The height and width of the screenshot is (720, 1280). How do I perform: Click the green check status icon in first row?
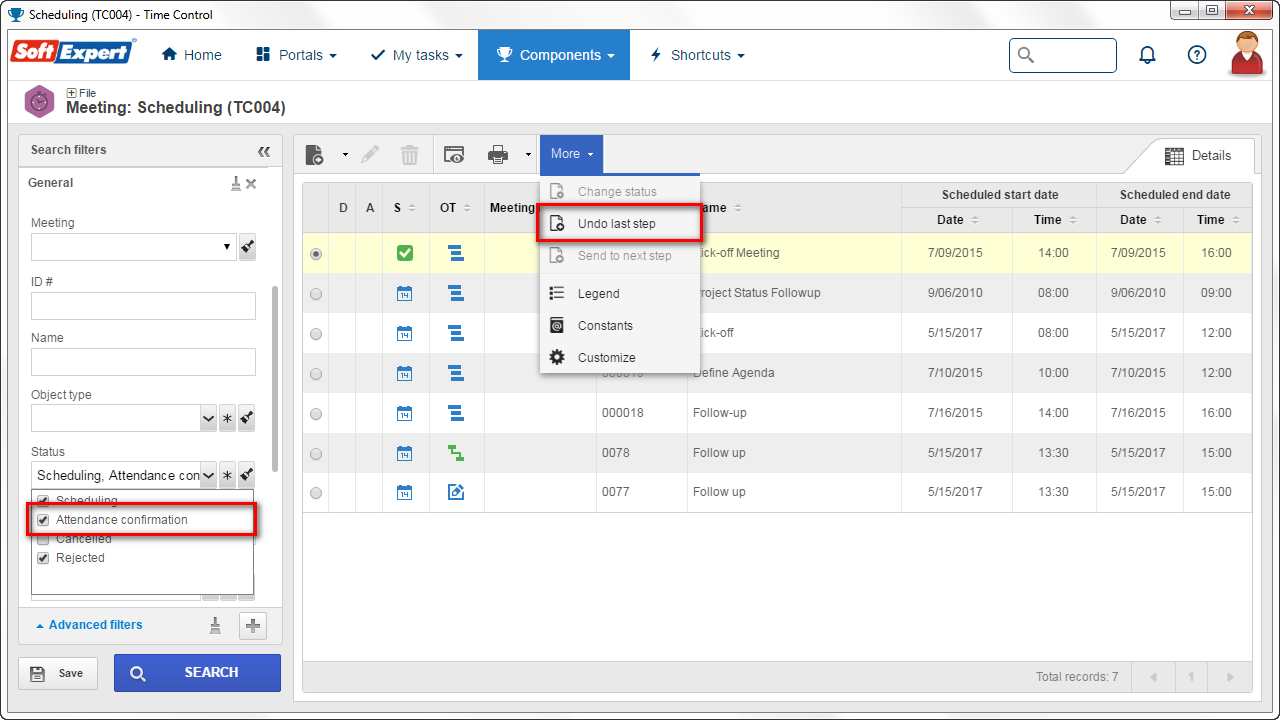coord(404,253)
